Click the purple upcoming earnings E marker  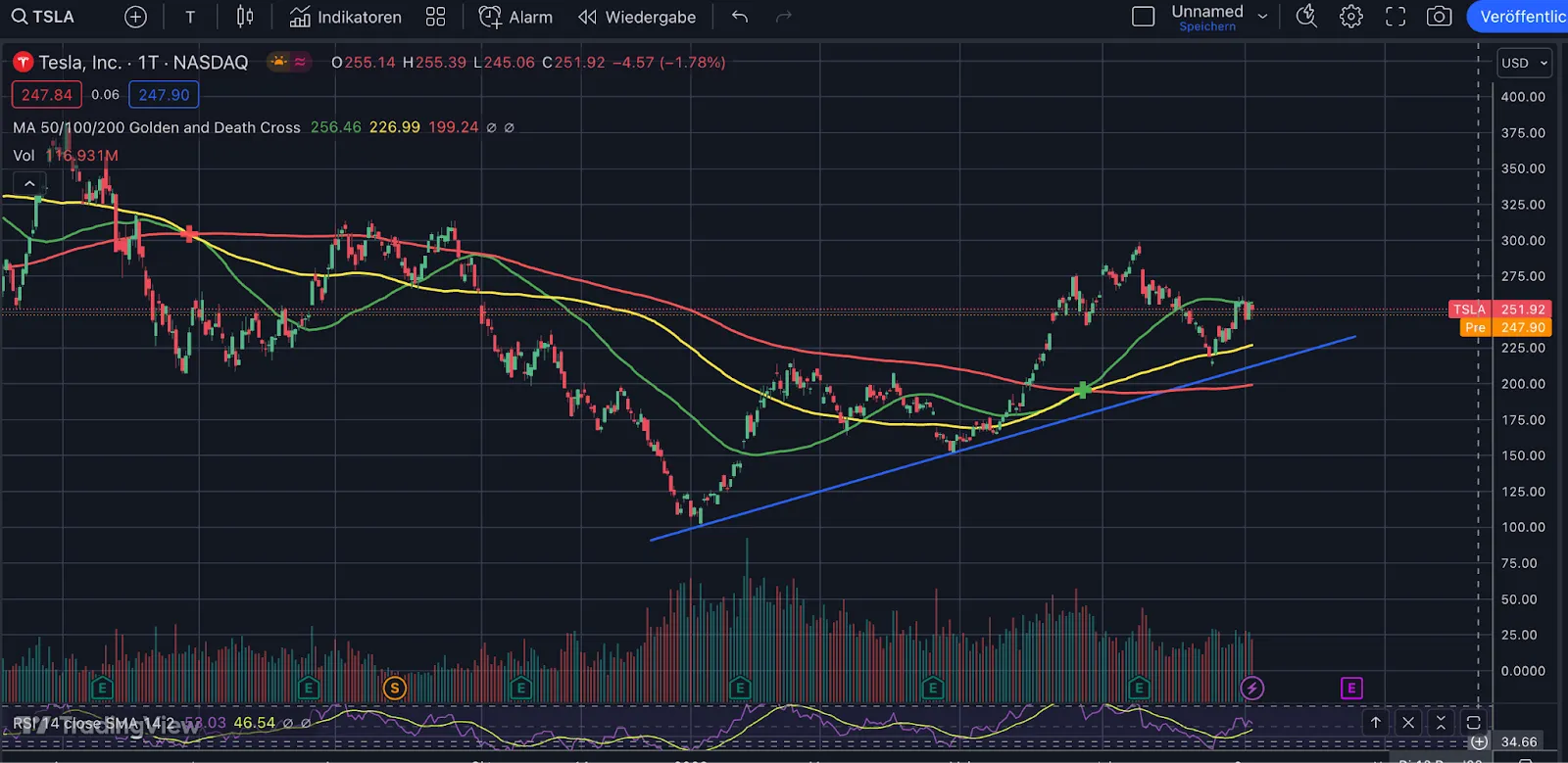tap(1351, 688)
